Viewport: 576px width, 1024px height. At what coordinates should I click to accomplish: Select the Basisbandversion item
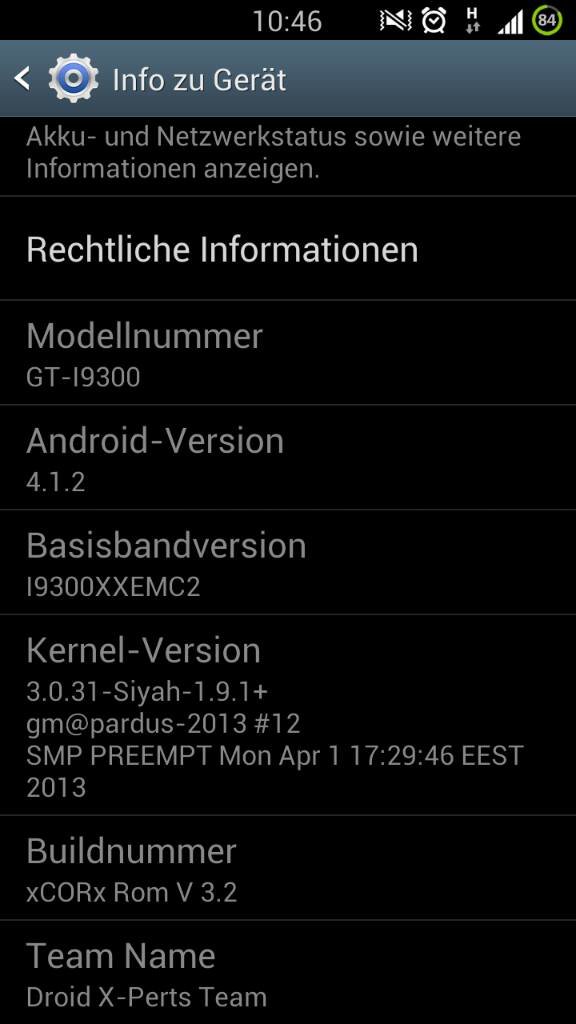tap(288, 562)
